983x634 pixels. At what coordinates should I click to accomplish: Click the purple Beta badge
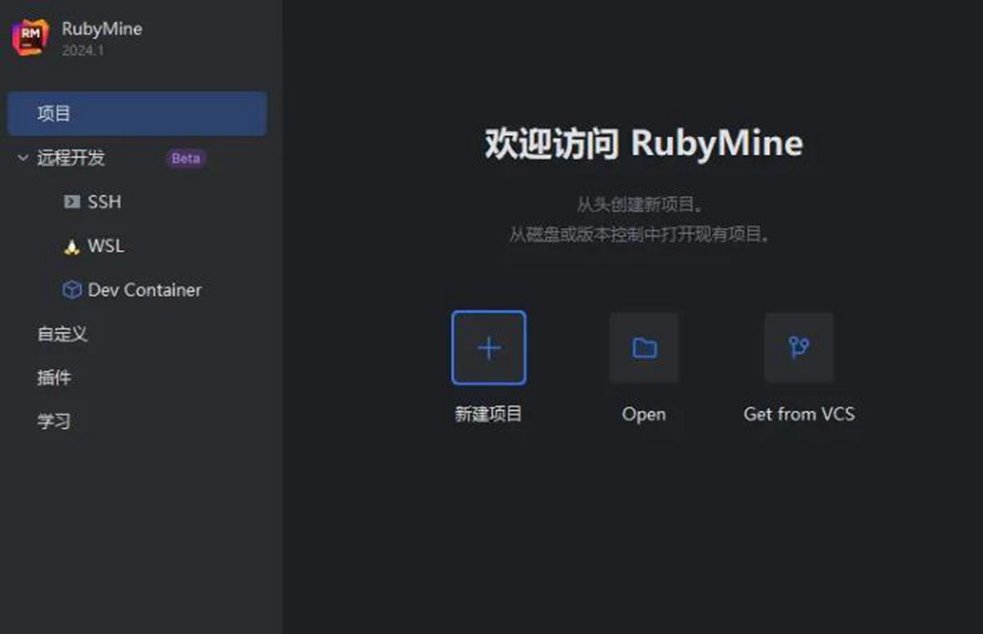click(x=186, y=158)
